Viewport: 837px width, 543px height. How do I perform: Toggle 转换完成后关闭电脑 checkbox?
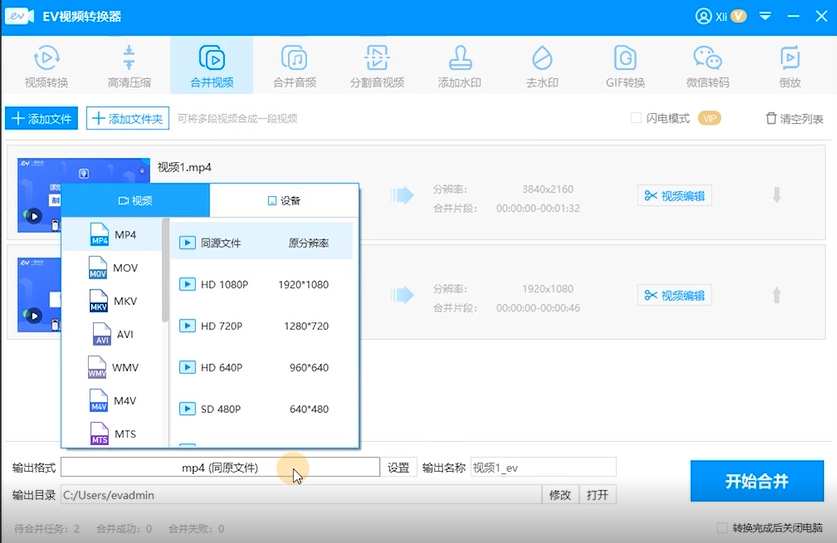tap(723, 528)
